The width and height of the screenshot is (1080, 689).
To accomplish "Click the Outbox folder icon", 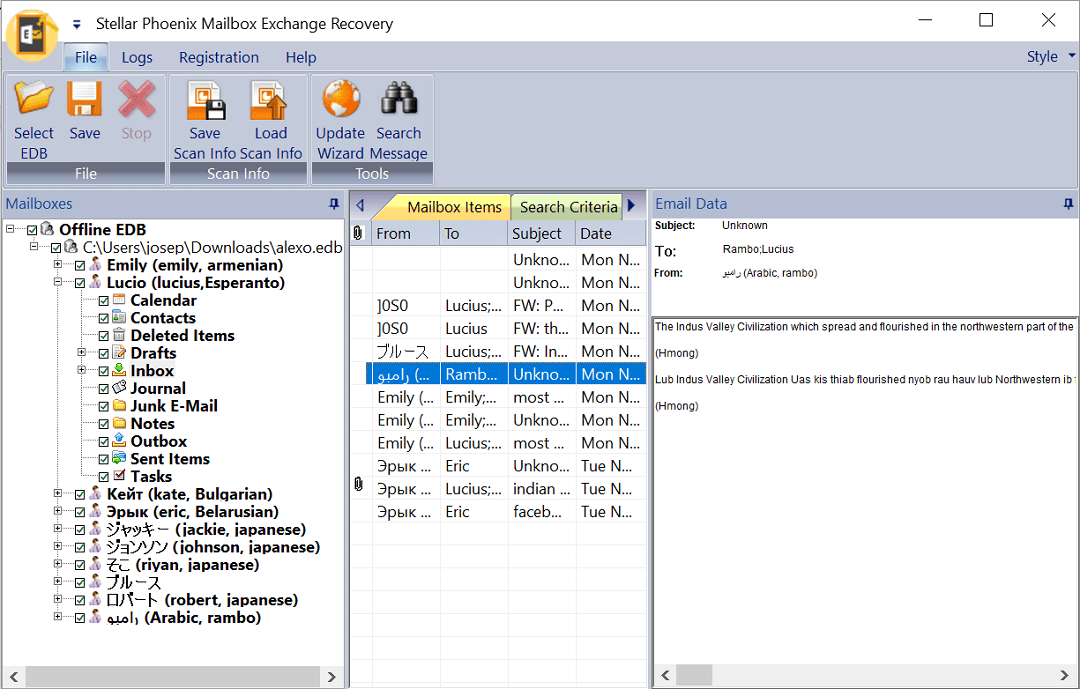I will point(119,441).
